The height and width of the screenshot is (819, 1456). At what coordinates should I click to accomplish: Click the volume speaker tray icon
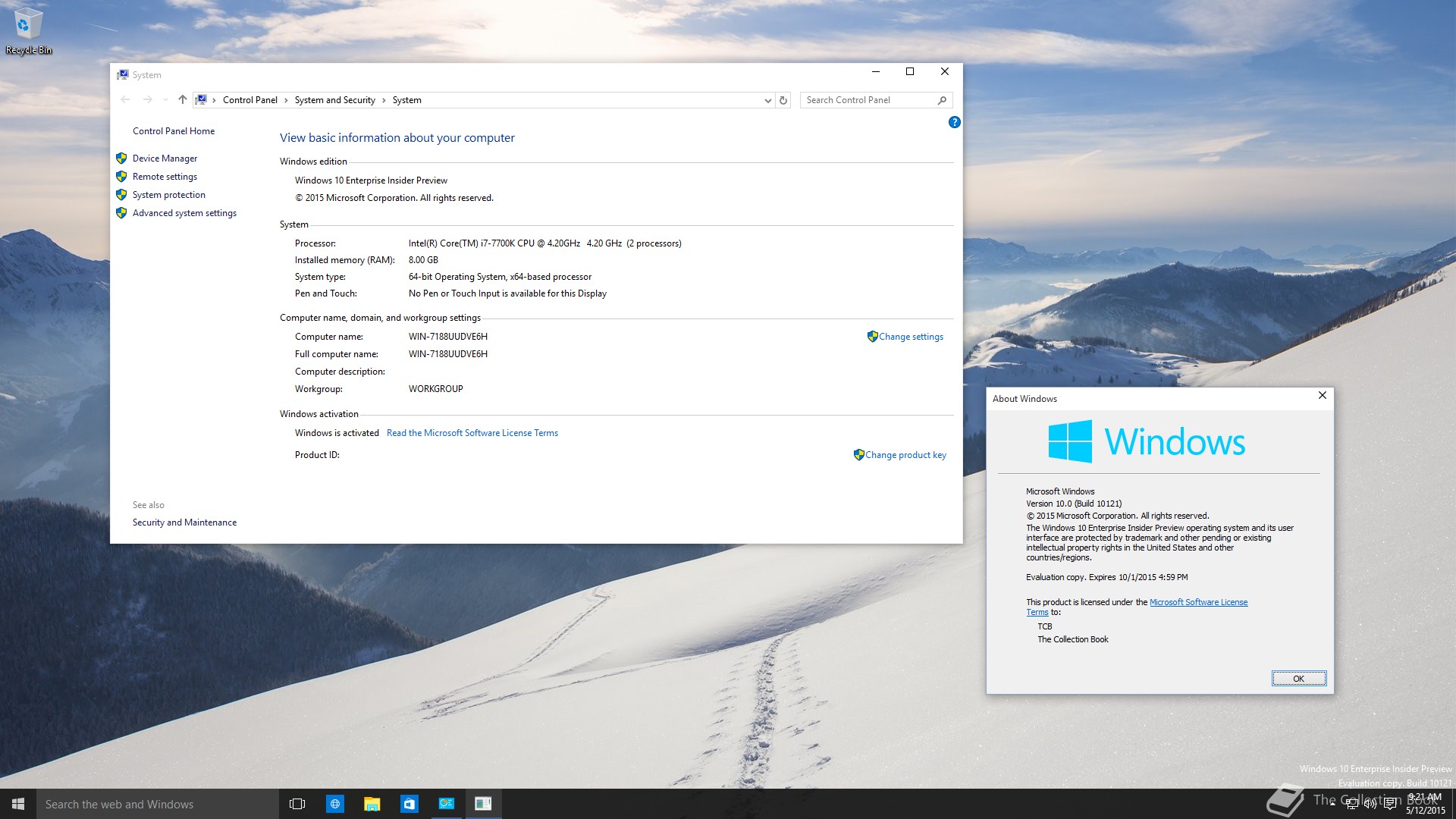1370,804
